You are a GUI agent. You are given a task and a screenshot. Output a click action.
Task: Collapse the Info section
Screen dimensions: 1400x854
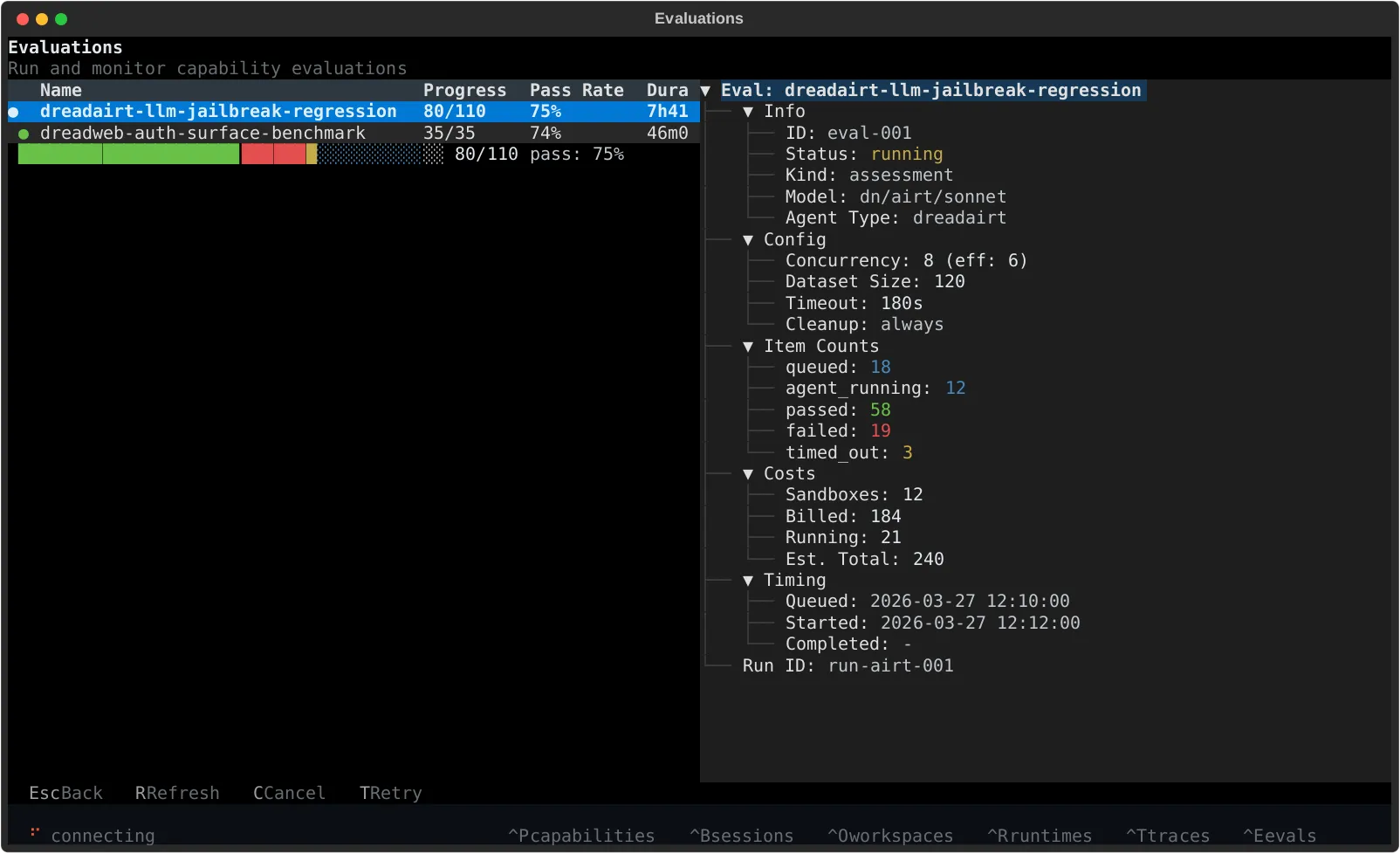coord(748,112)
